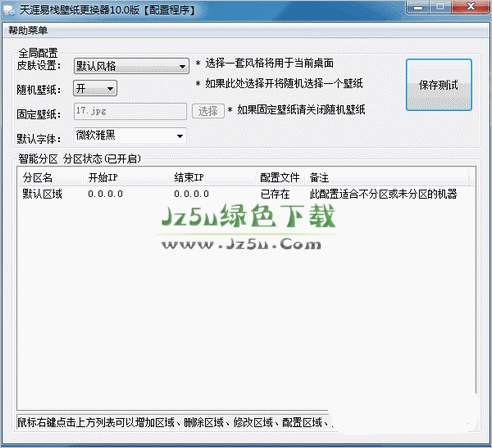Click the 分区状态(已开启) text

[102, 159]
